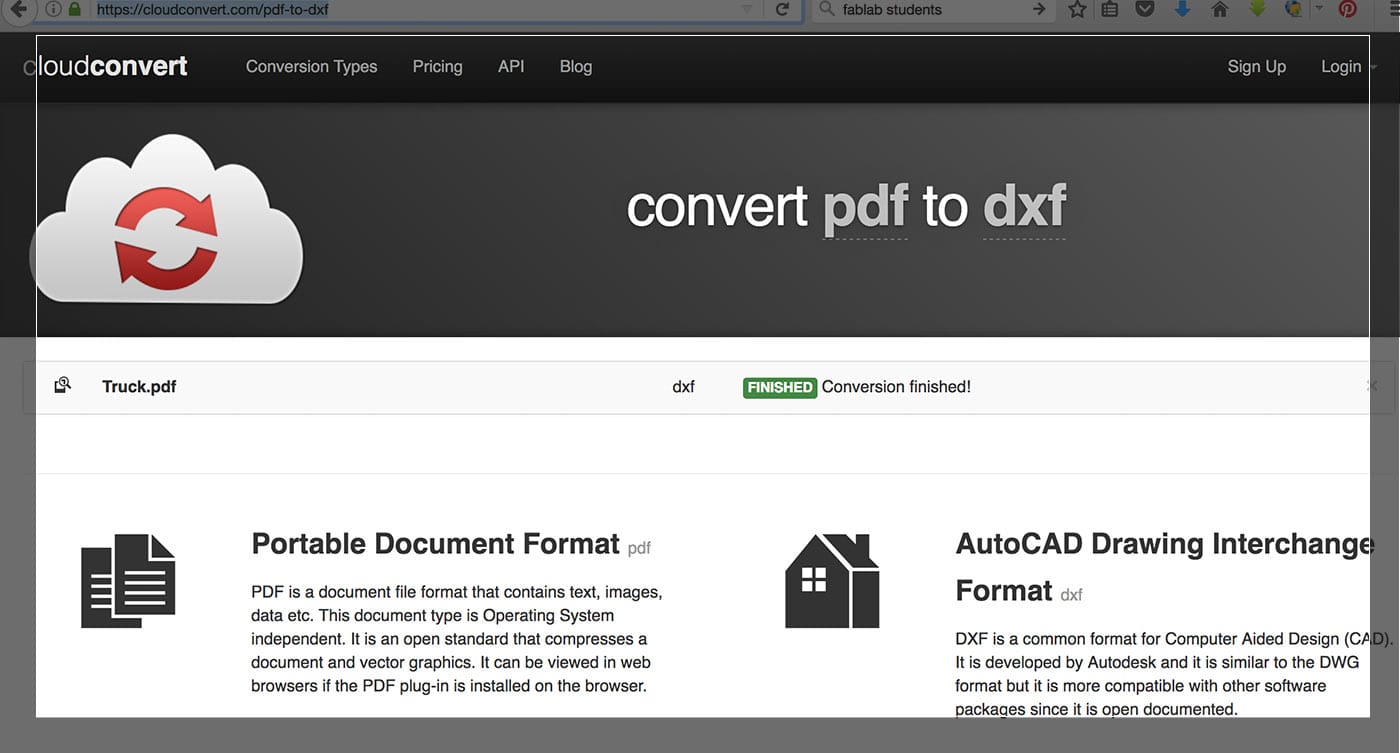Click the green padlock security icon
Image resolution: width=1400 pixels, height=753 pixels.
point(75,9)
